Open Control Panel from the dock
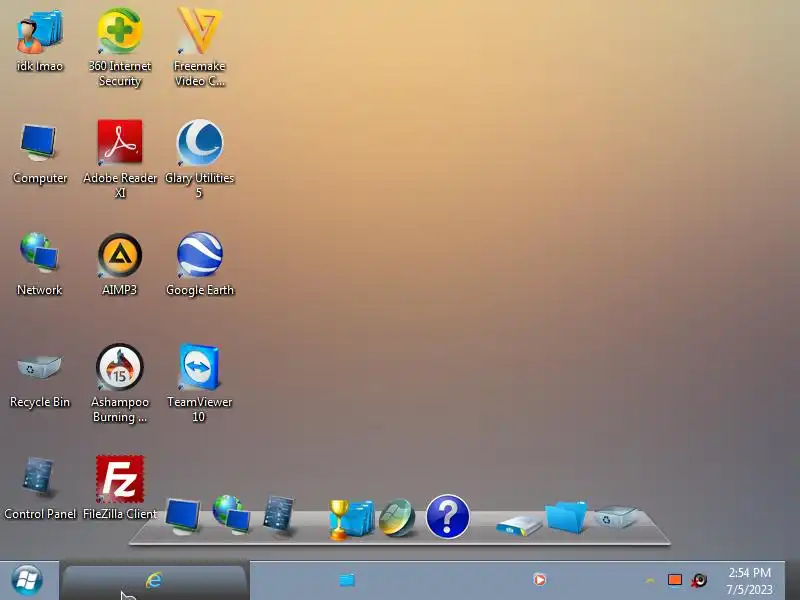 [x=279, y=516]
